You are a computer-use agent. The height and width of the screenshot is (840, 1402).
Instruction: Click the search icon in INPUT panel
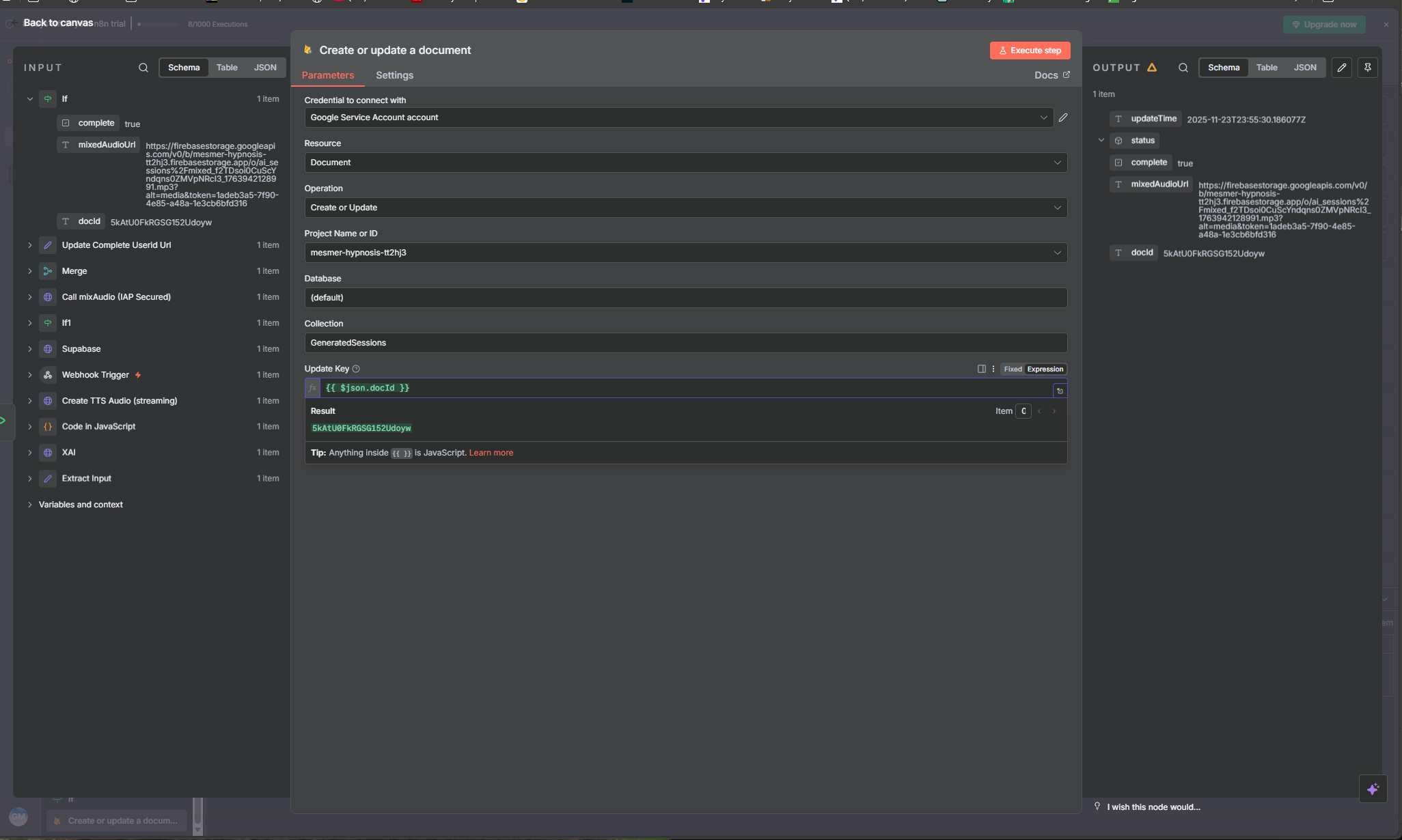[143, 68]
